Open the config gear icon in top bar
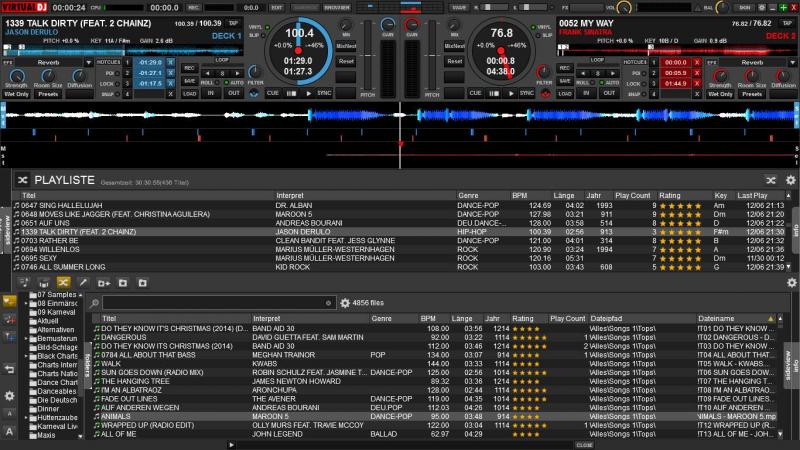Screen dimensions: 800x450 [762, 8]
